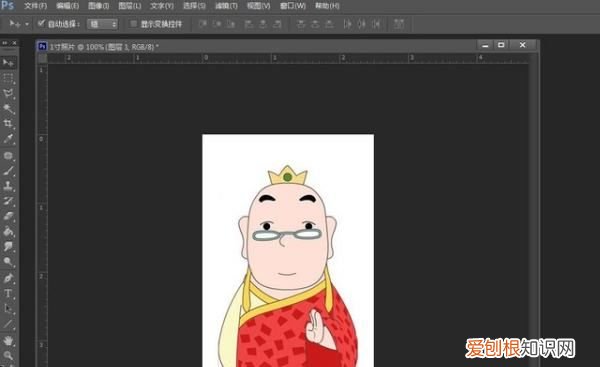This screenshot has width=600, height=367.
Task: Maximize the 1寸照片 document window
Action: pos(501,45)
